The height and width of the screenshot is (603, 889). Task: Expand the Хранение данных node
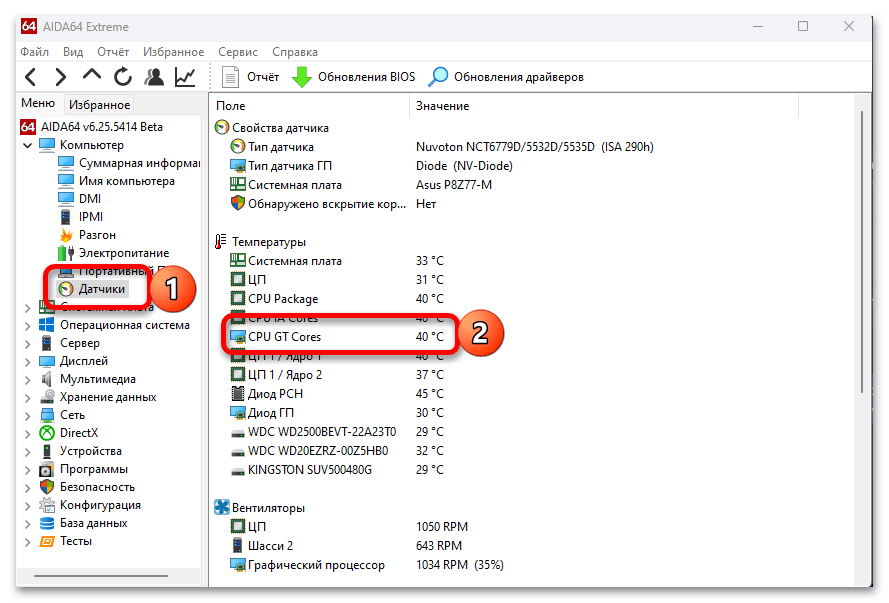pos(27,397)
